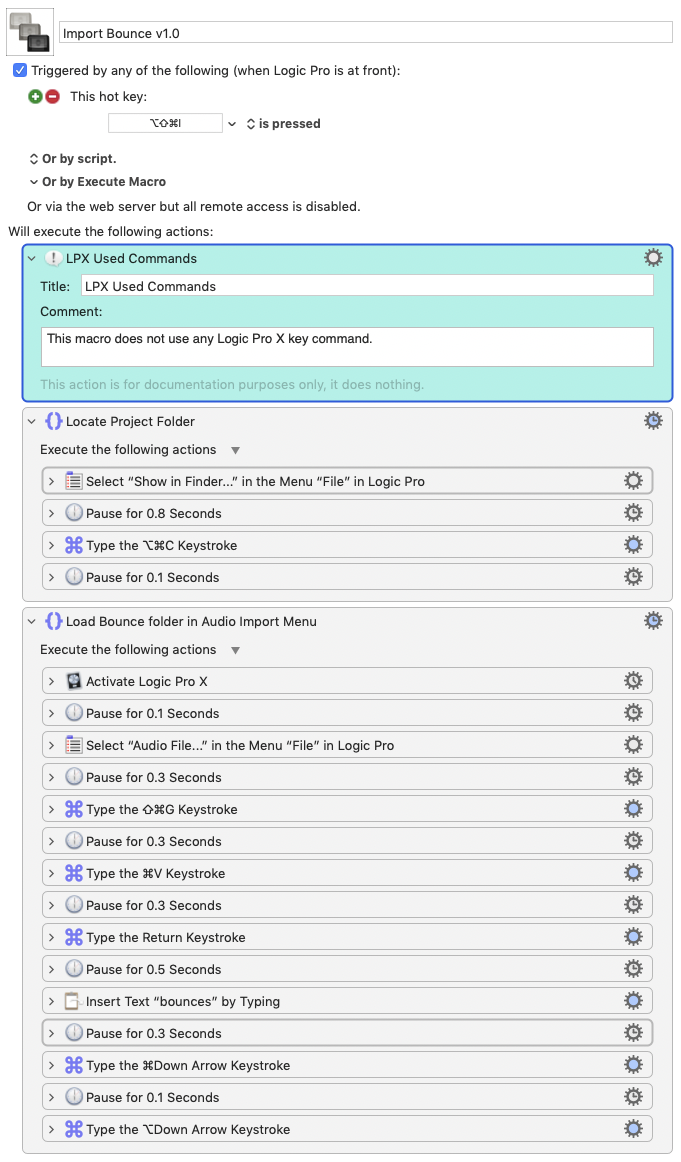The width and height of the screenshot is (681, 1162).
Task: Select "Type the ⌘Down Arrow Keystroke" row text
Action: point(188,1066)
